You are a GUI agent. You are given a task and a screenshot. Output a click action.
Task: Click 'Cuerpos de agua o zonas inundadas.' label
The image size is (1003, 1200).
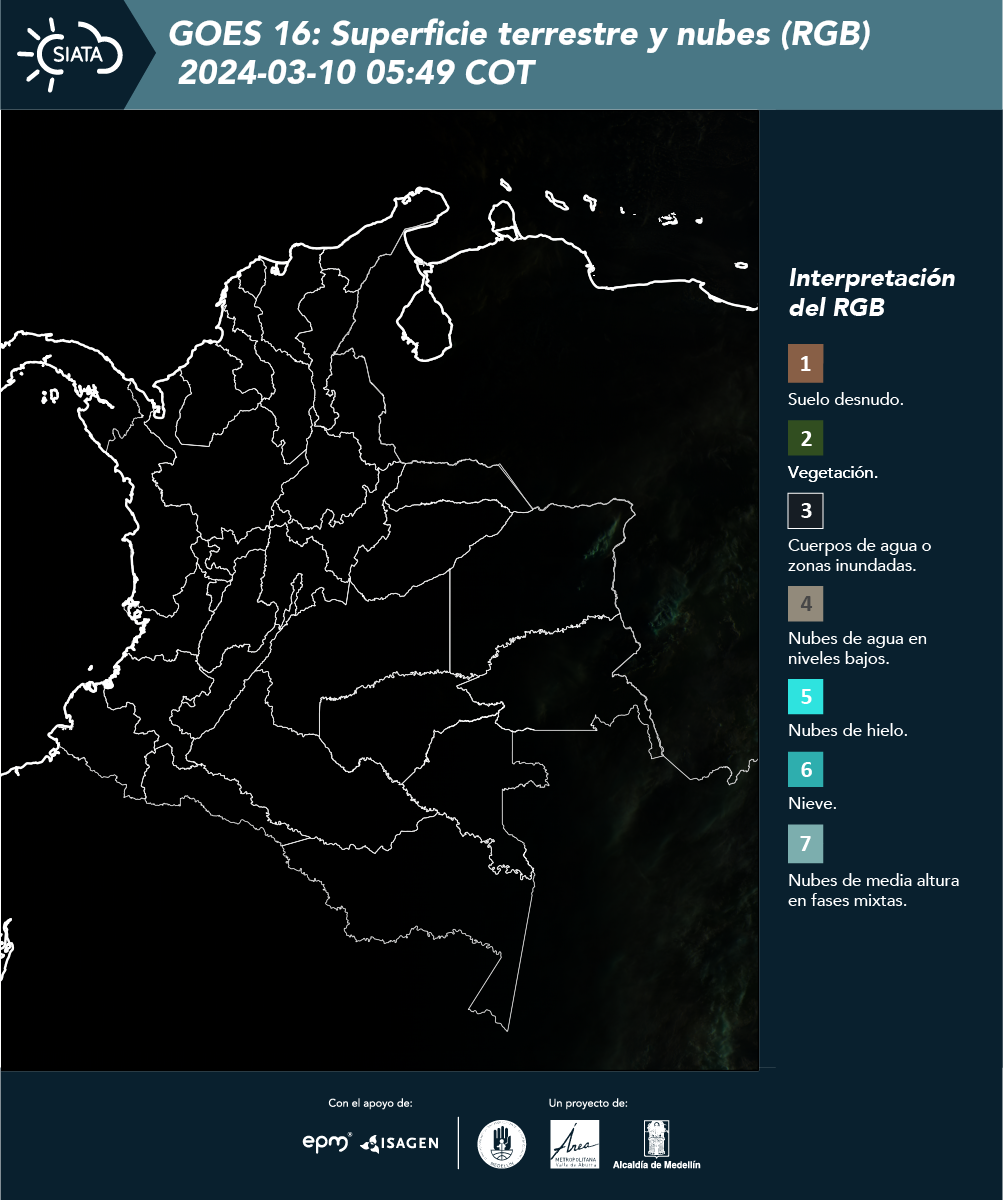[x=860, y=555]
